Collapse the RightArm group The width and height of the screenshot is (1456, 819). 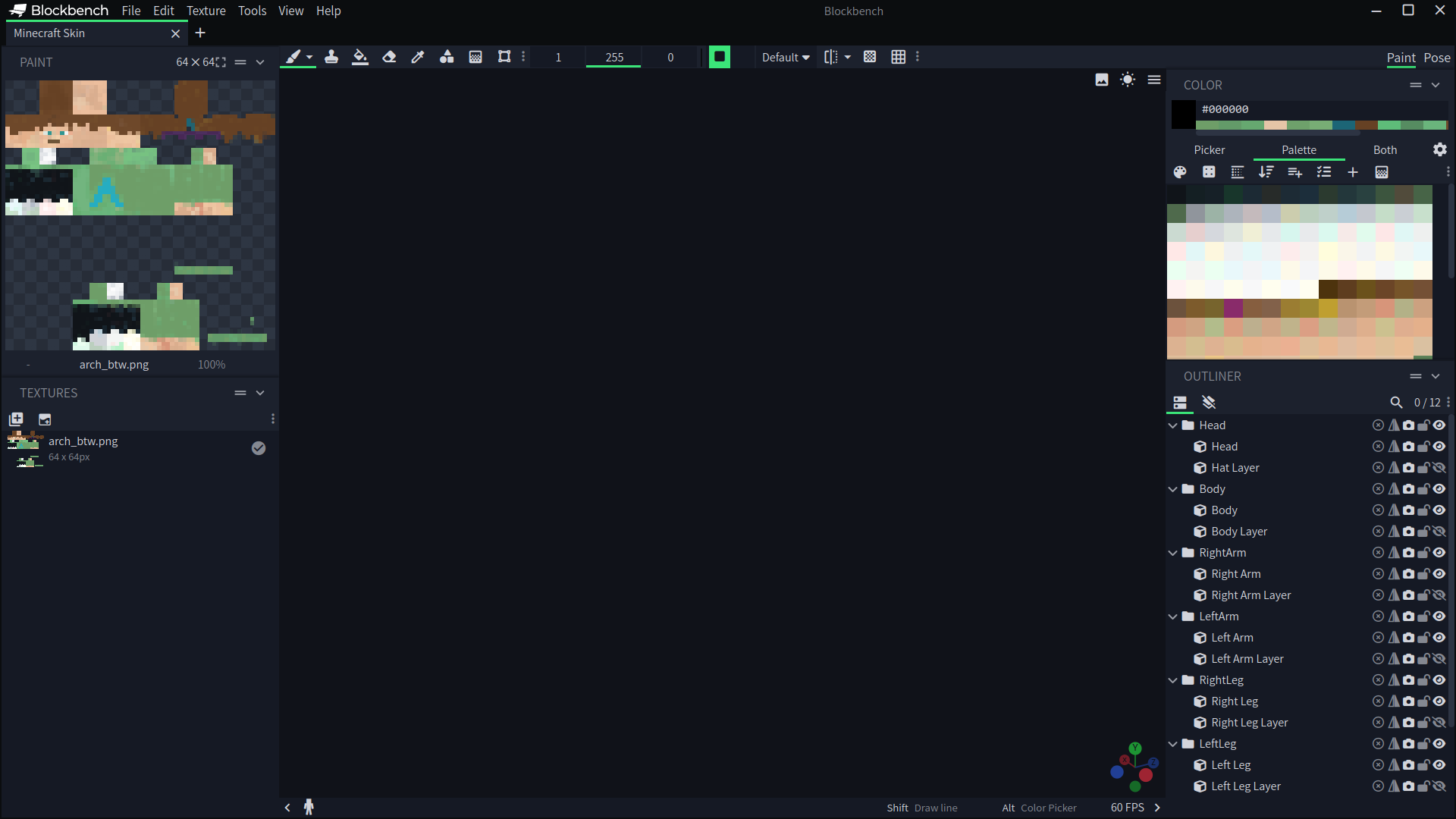(x=1173, y=553)
